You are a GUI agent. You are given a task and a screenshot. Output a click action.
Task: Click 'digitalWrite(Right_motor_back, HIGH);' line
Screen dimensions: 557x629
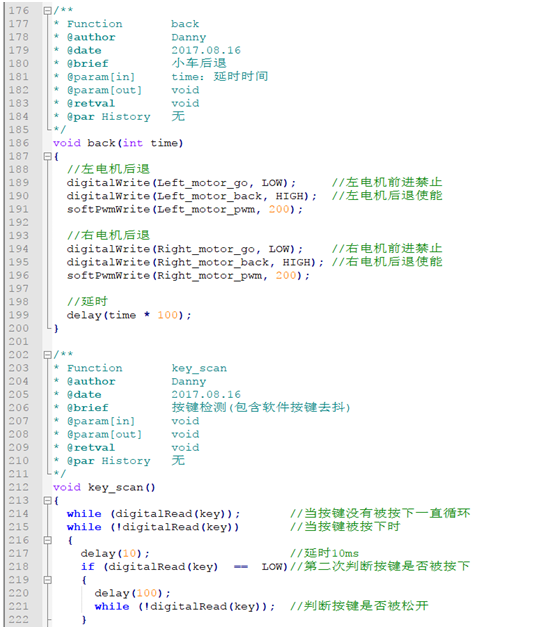[x=195, y=262]
